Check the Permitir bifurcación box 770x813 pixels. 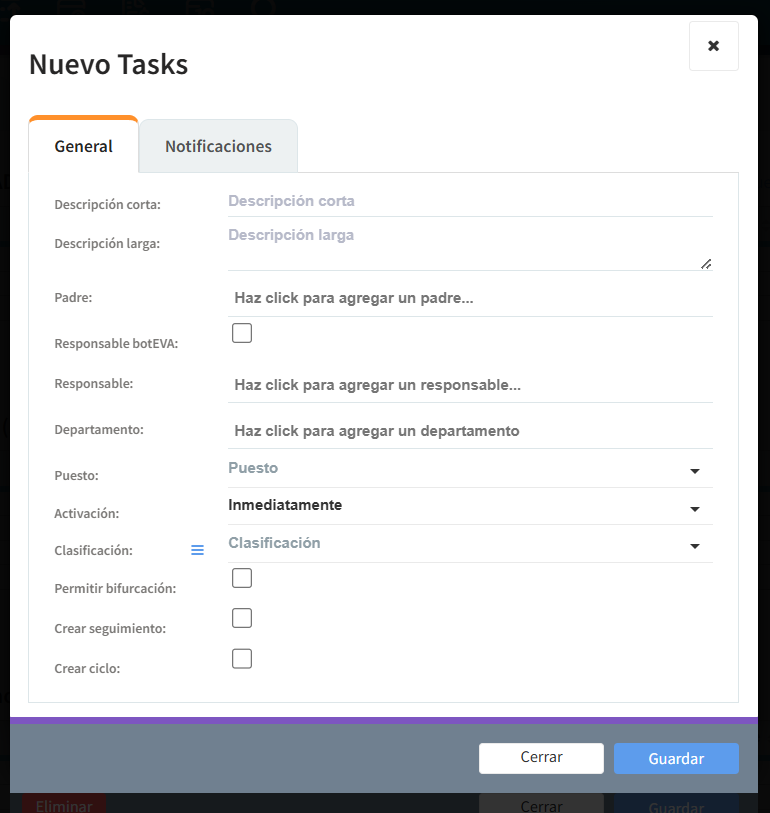click(242, 578)
